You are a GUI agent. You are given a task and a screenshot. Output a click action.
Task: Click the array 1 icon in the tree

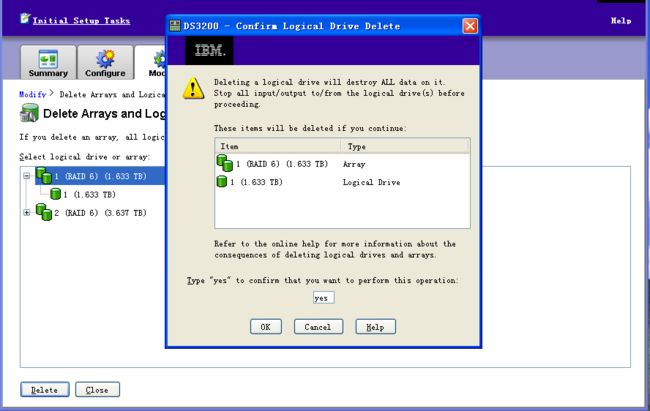coord(44,175)
